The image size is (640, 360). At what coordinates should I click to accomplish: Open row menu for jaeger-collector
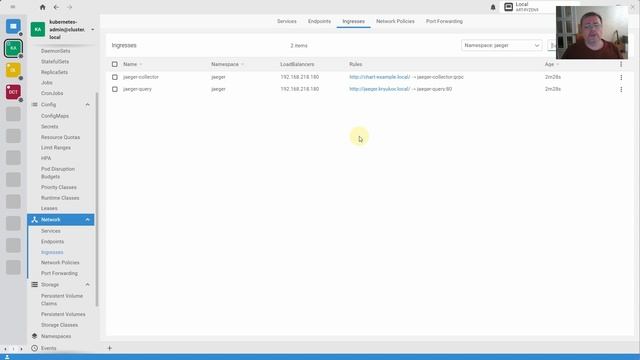(621, 77)
